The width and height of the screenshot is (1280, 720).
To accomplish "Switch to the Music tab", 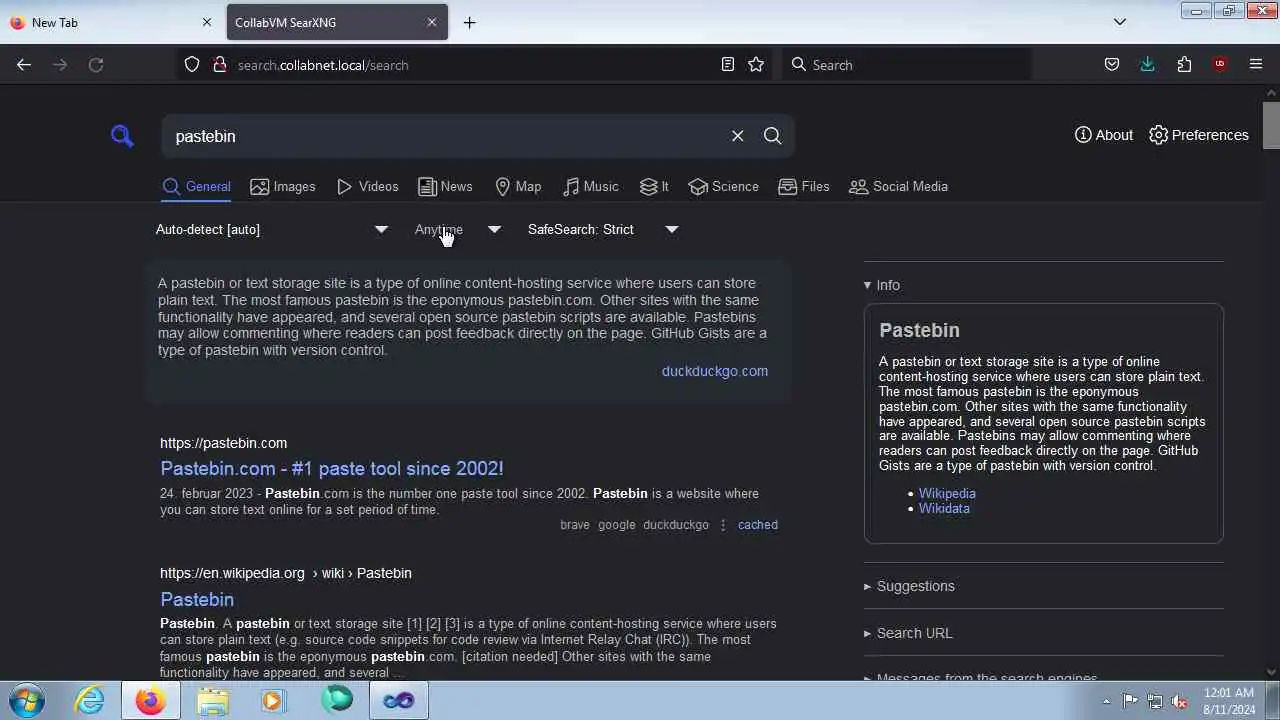I will coord(590,187).
